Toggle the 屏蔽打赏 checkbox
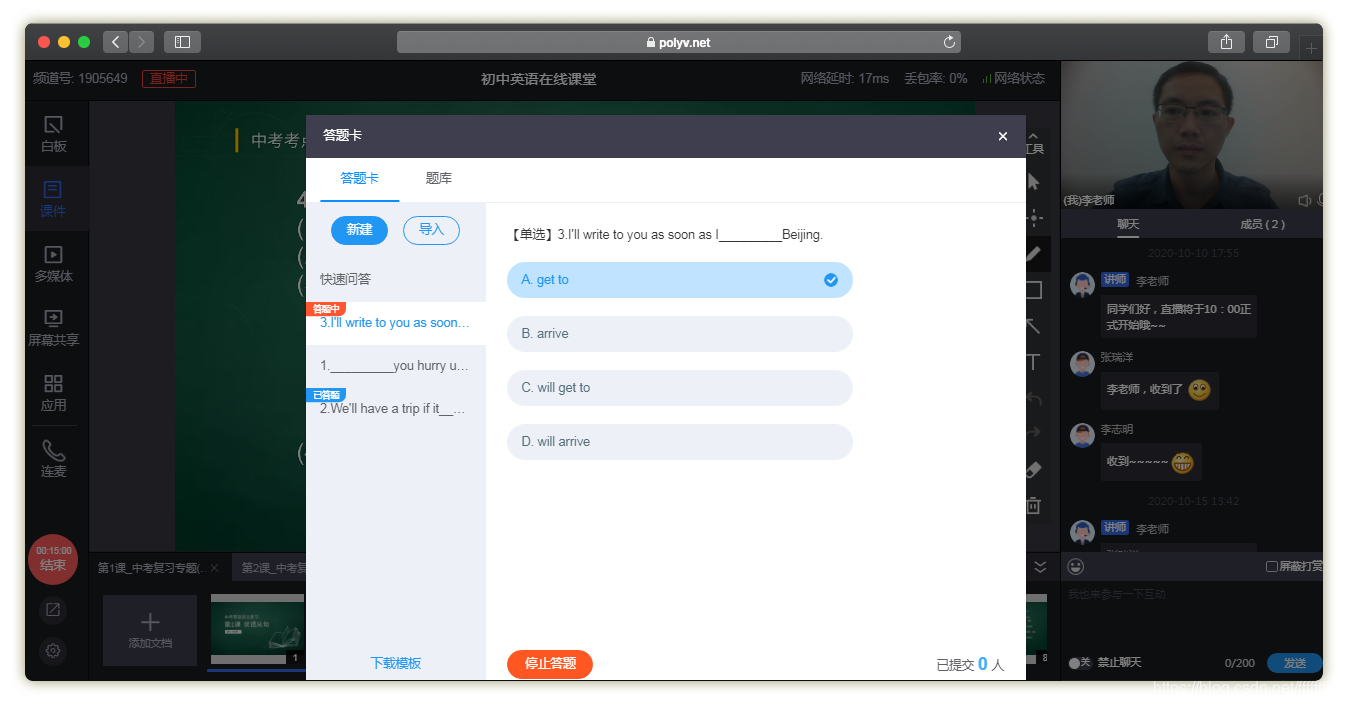This screenshot has height=707, width=1349. tap(1272, 566)
